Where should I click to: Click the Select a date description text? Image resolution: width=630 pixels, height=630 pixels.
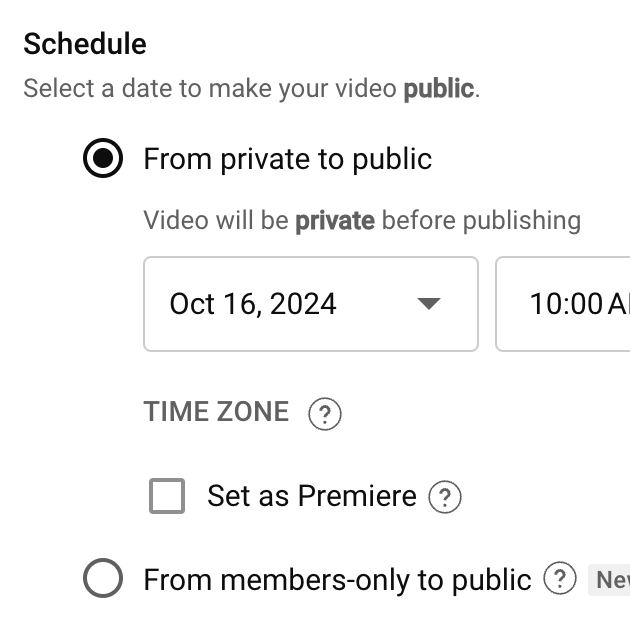212,88
